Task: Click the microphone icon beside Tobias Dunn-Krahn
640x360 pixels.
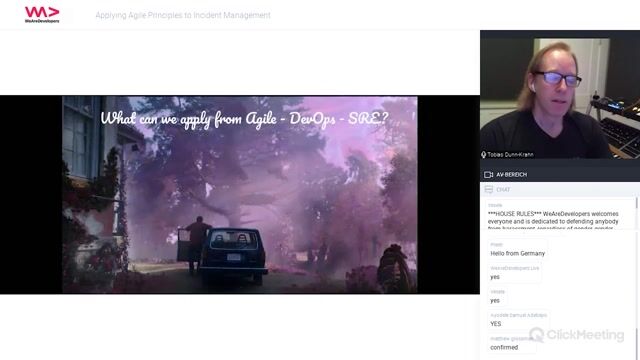Action: [x=483, y=155]
